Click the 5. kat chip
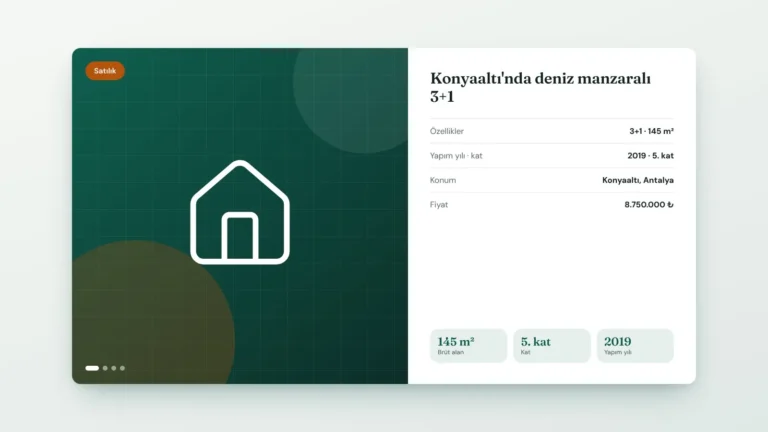768x432 pixels. [x=552, y=346]
